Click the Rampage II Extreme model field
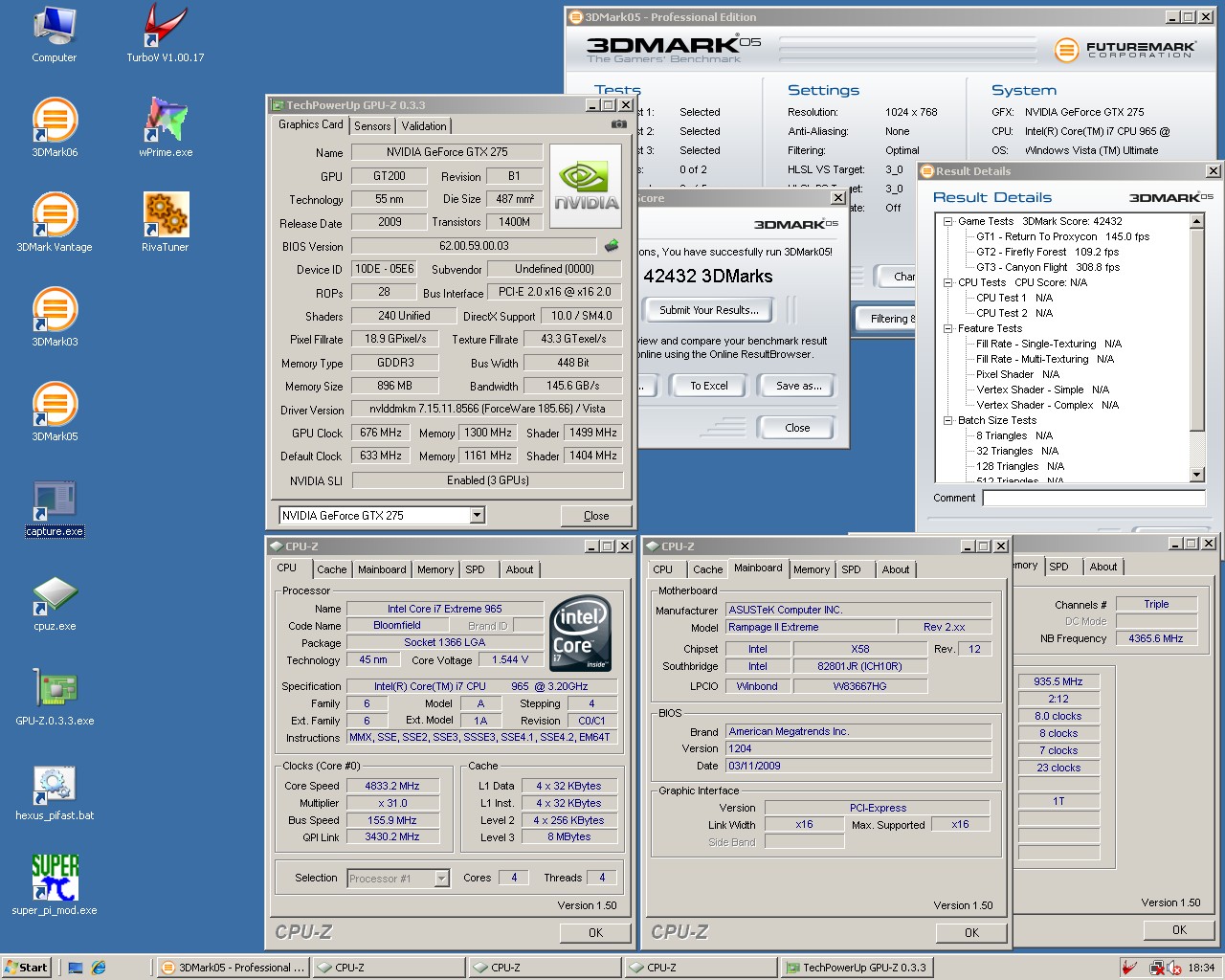1225x980 pixels. 810,627
